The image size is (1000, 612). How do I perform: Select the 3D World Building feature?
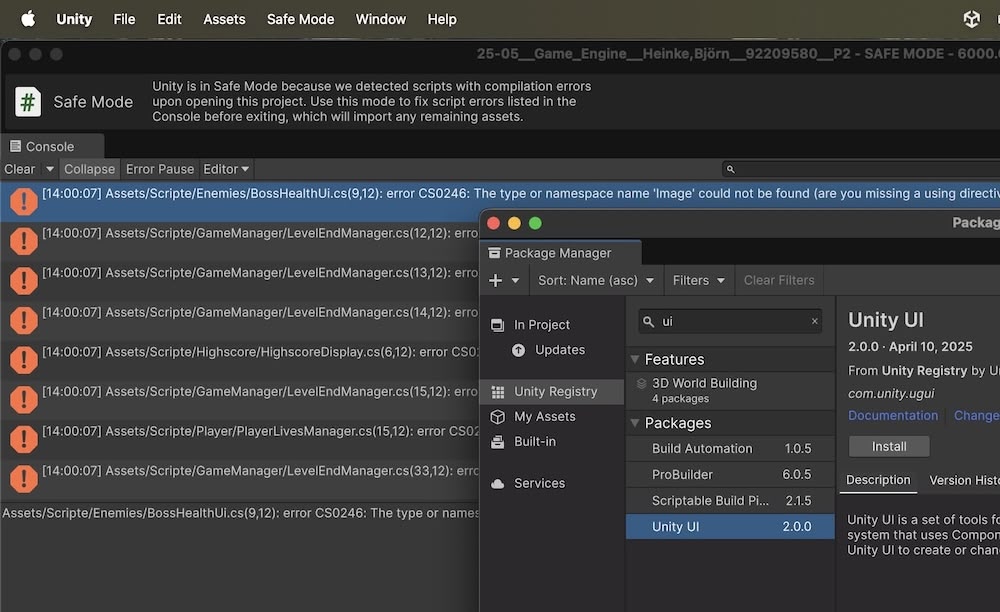point(730,390)
